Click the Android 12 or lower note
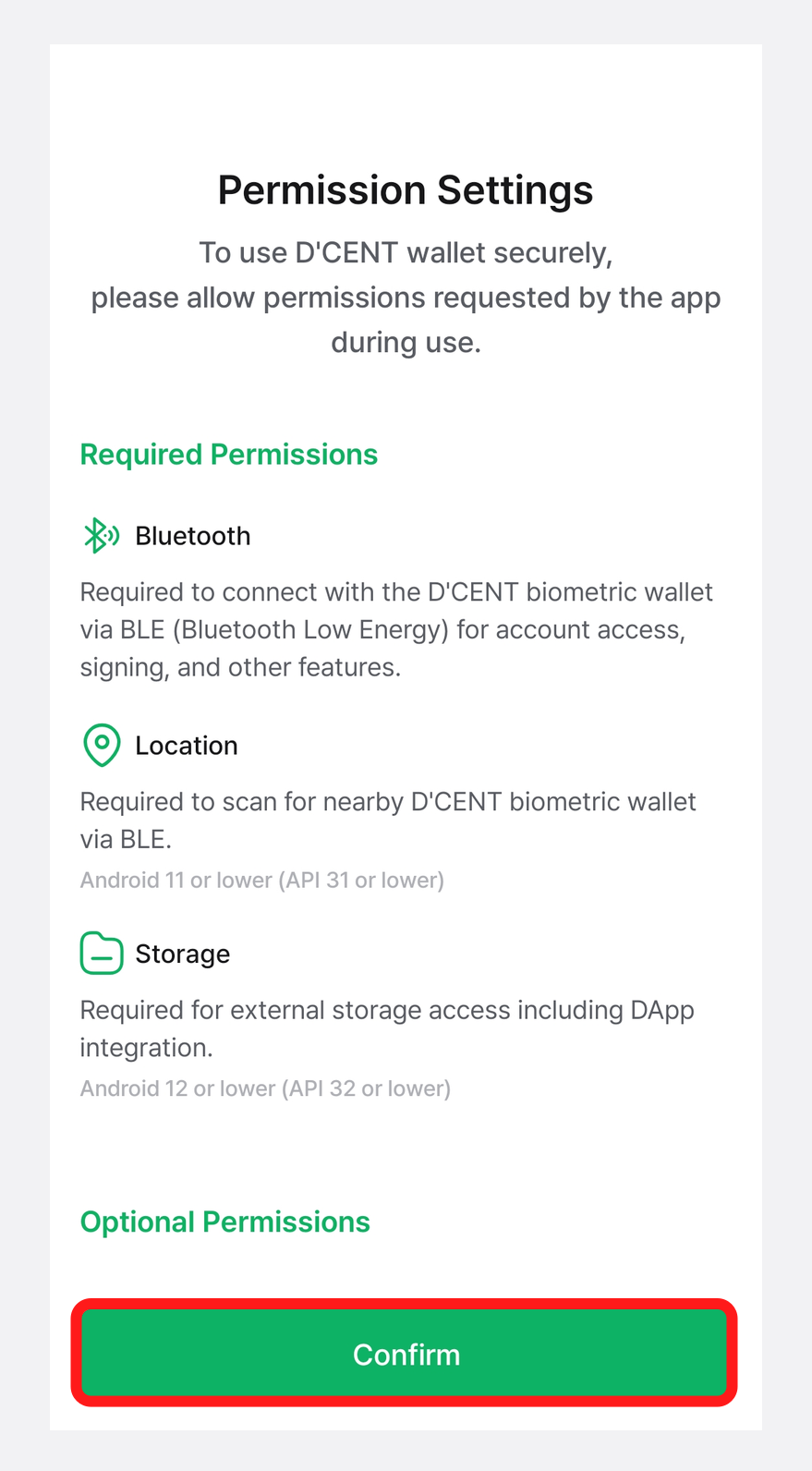 click(265, 1088)
